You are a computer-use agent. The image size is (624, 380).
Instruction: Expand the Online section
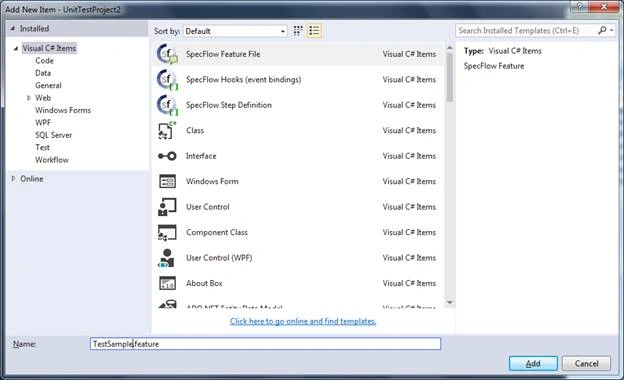(x=13, y=179)
